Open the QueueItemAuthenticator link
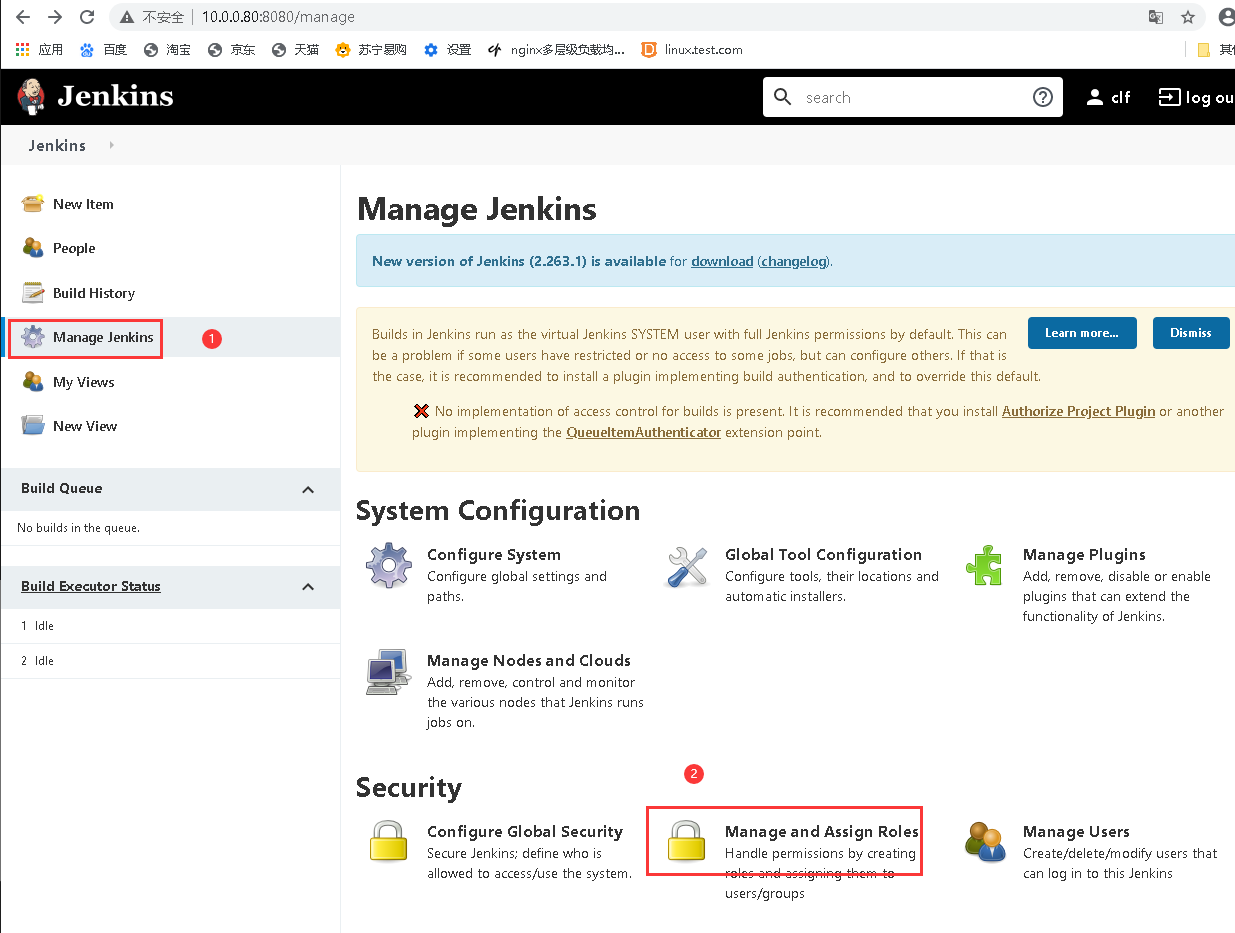The width and height of the screenshot is (1235, 933). click(643, 433)
